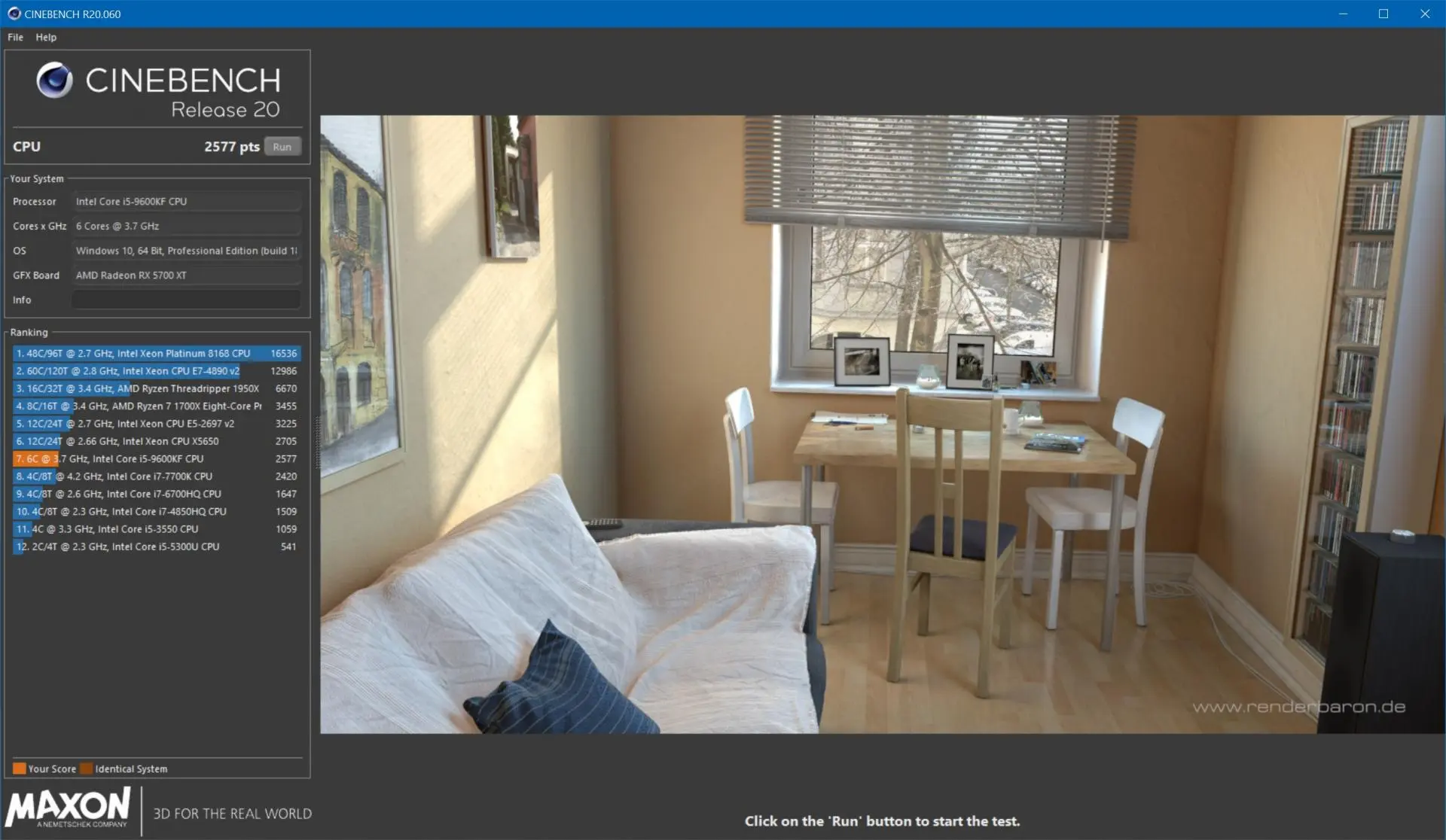The image size is (1446, 840).
Task: Minimize the Cinebench window
Action: 1343,14
